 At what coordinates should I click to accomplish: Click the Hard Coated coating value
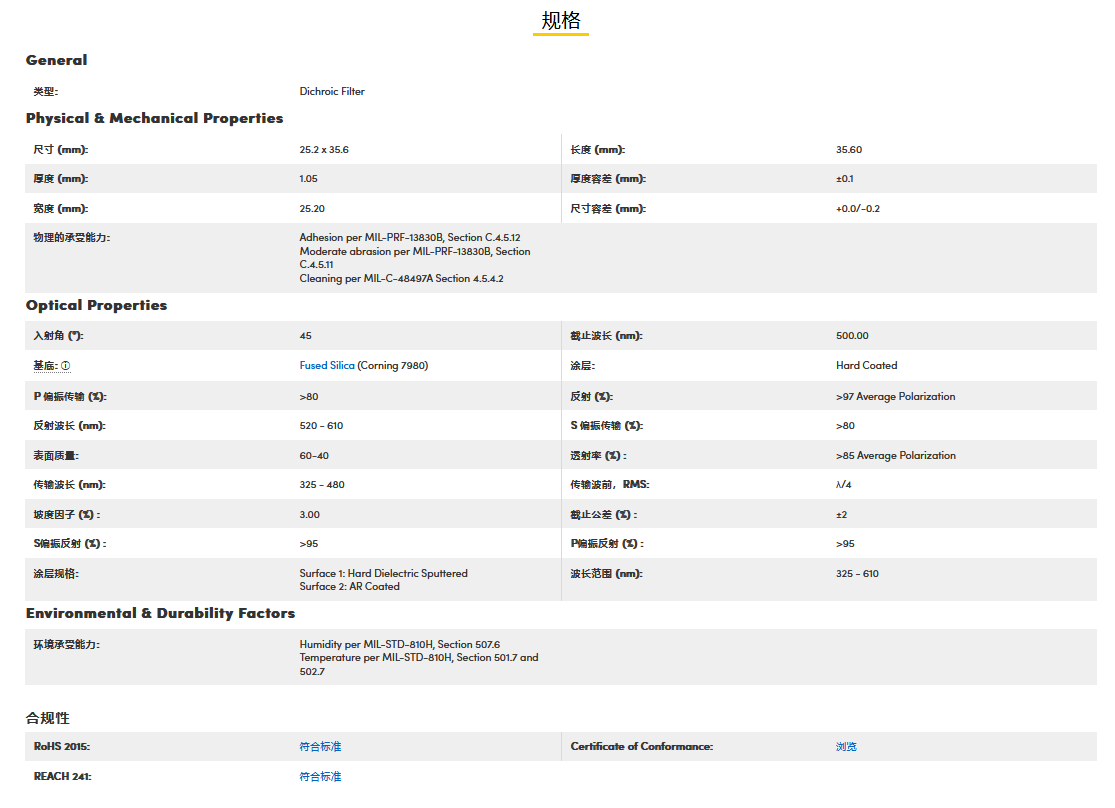[866, 366]
